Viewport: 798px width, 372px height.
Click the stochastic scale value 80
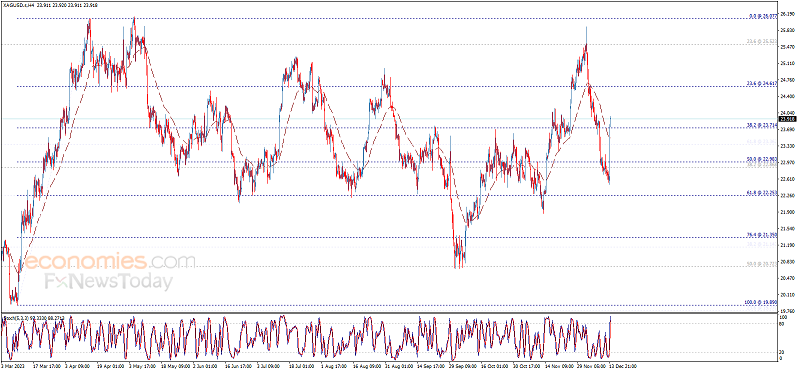click(x=782, y=324)
